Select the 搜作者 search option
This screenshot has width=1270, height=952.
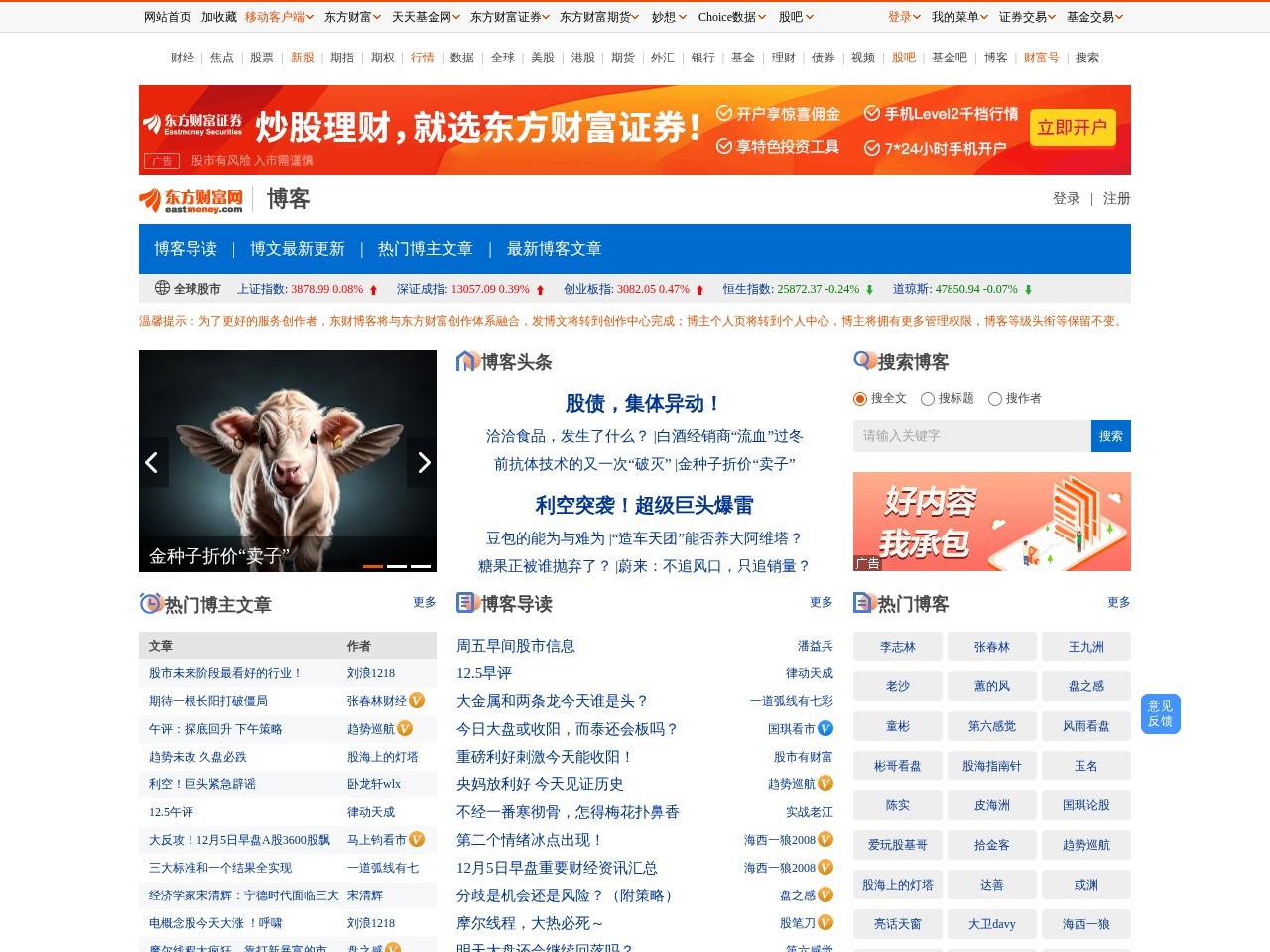pyautogui.click(x=995, y=399)
